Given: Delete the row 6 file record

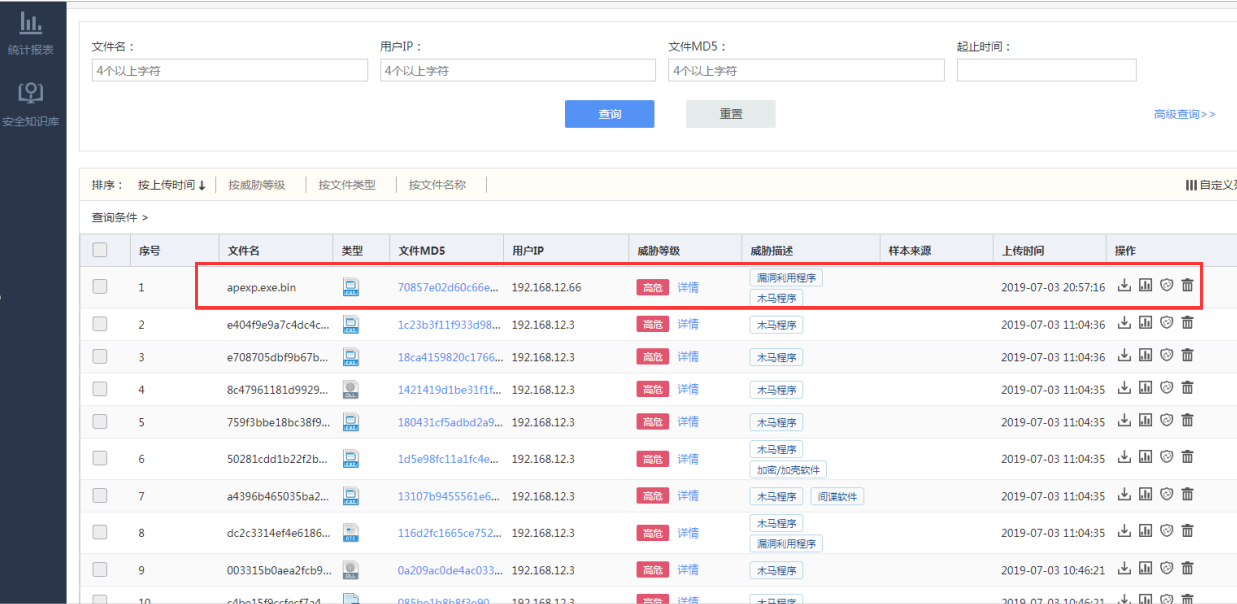Looking at the screenshot, I should [1187, 457].
